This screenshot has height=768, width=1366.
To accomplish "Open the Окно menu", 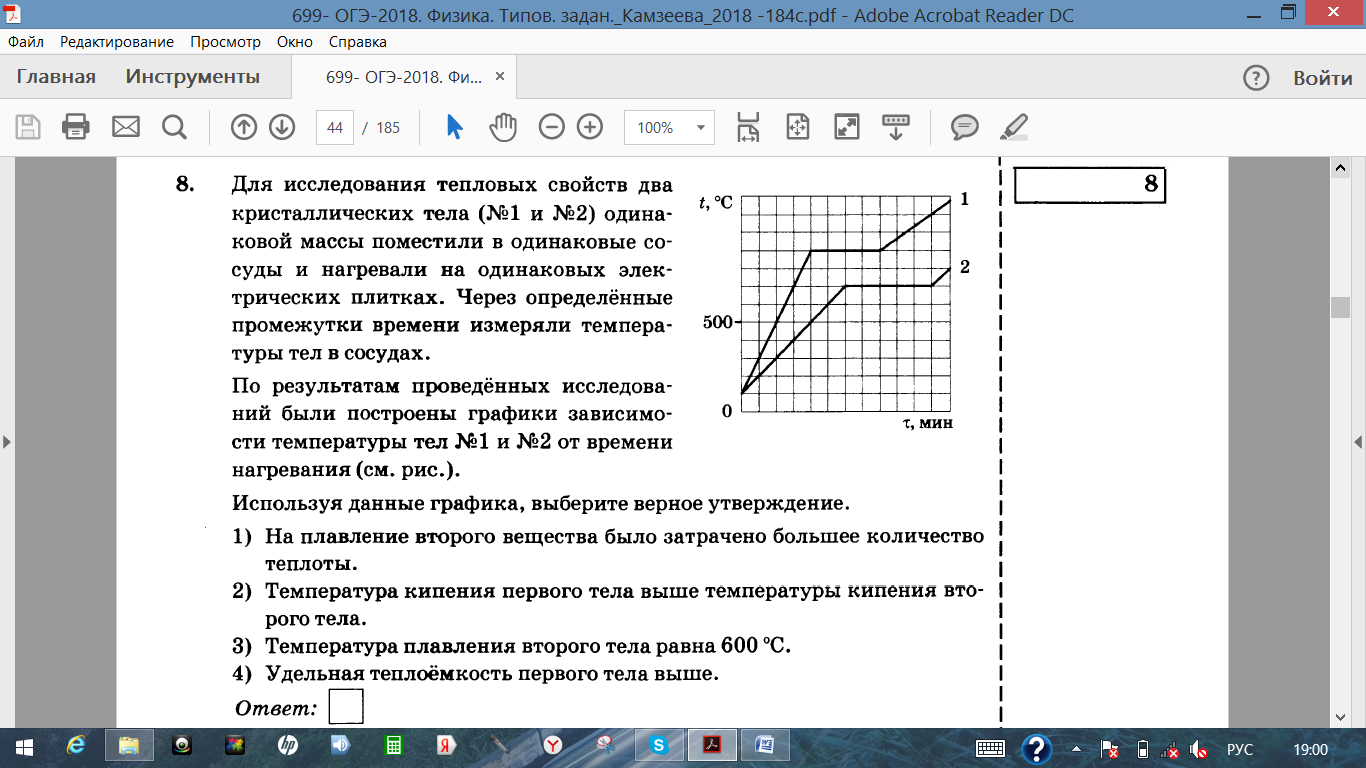I will [x=295, y=42].
